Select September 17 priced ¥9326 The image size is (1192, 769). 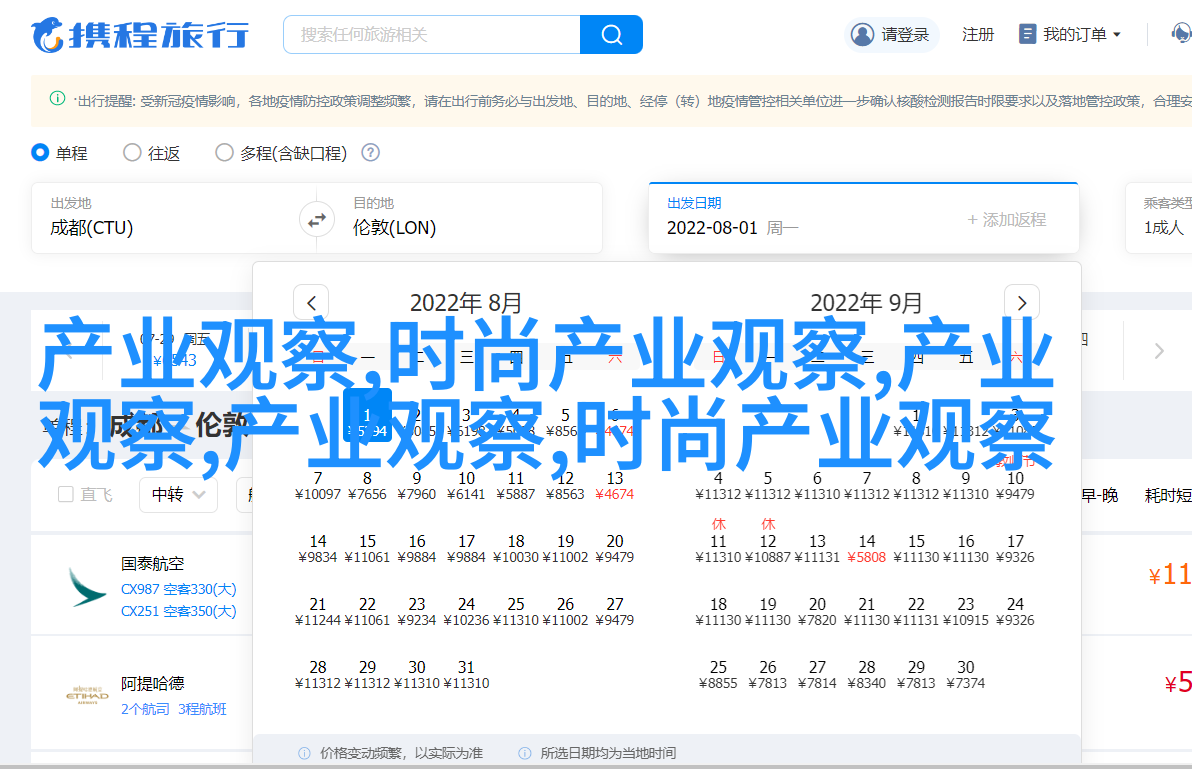click(x=1015, y=549)
